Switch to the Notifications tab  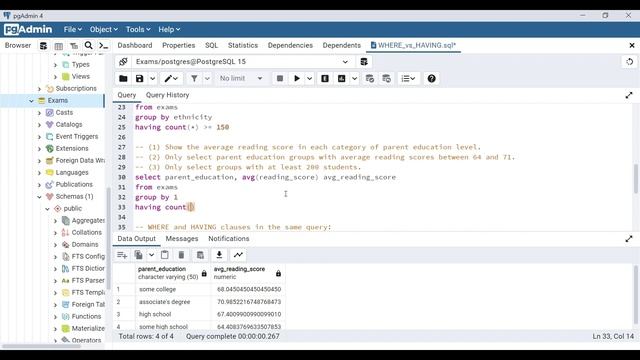point(229,239)
